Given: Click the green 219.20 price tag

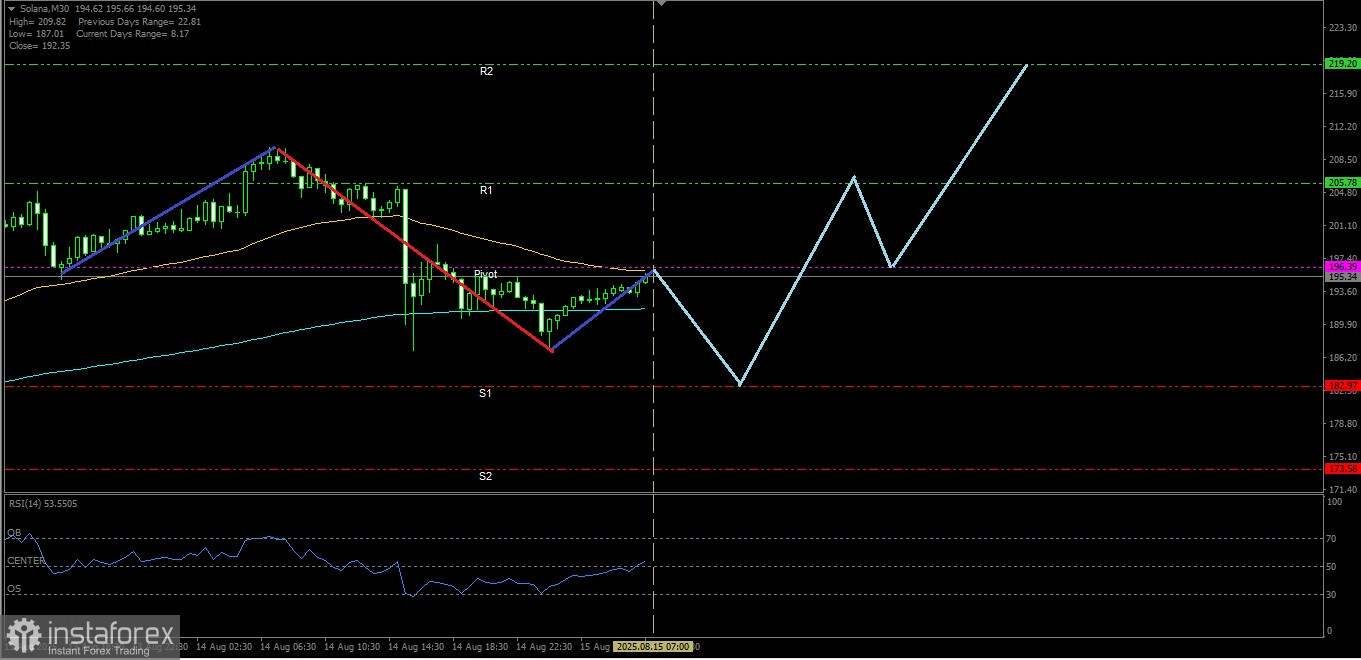Looking at the screenshot, I should point(1341,63).
